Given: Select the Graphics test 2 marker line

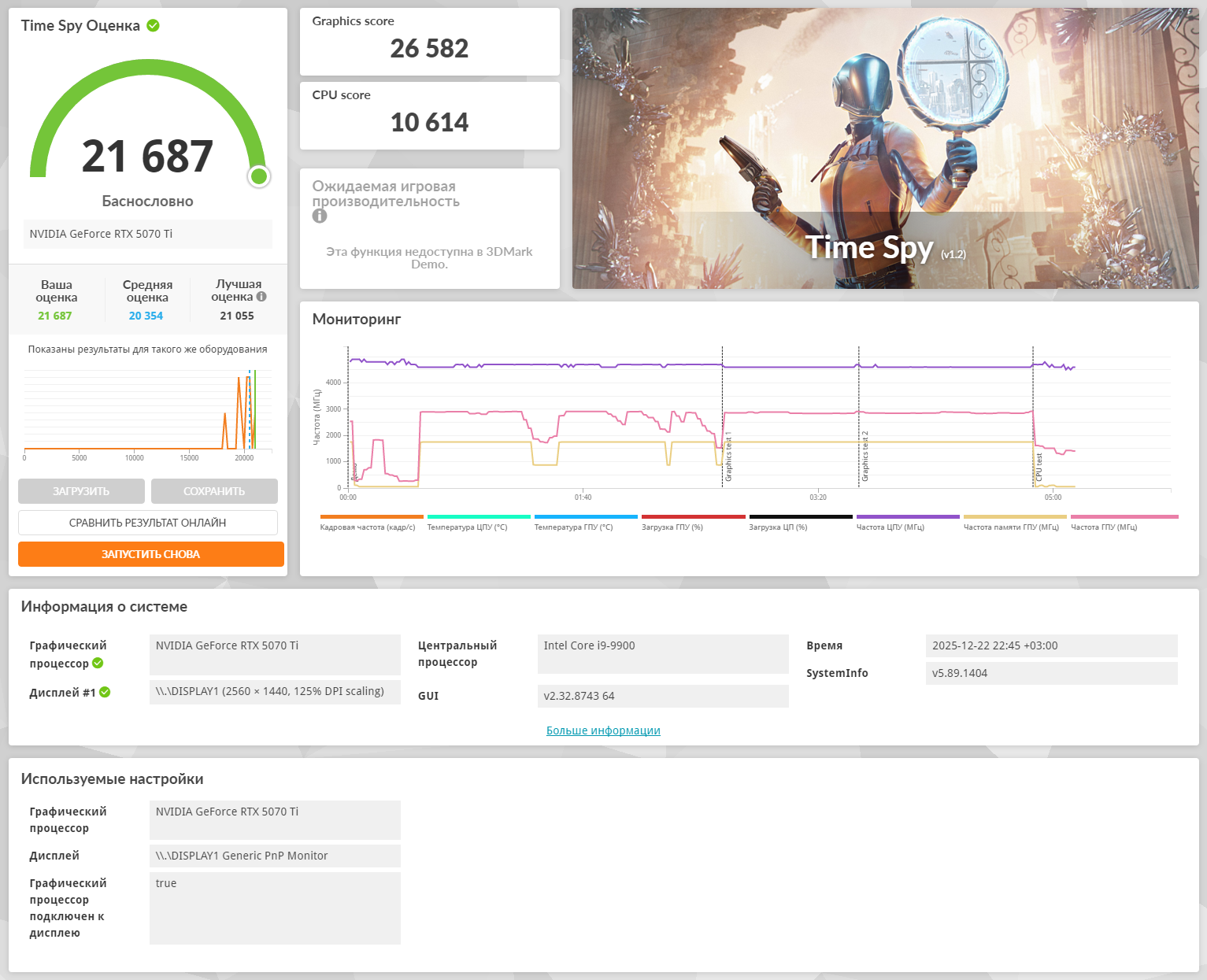Looking at the screenshot, I should (859, 417).
